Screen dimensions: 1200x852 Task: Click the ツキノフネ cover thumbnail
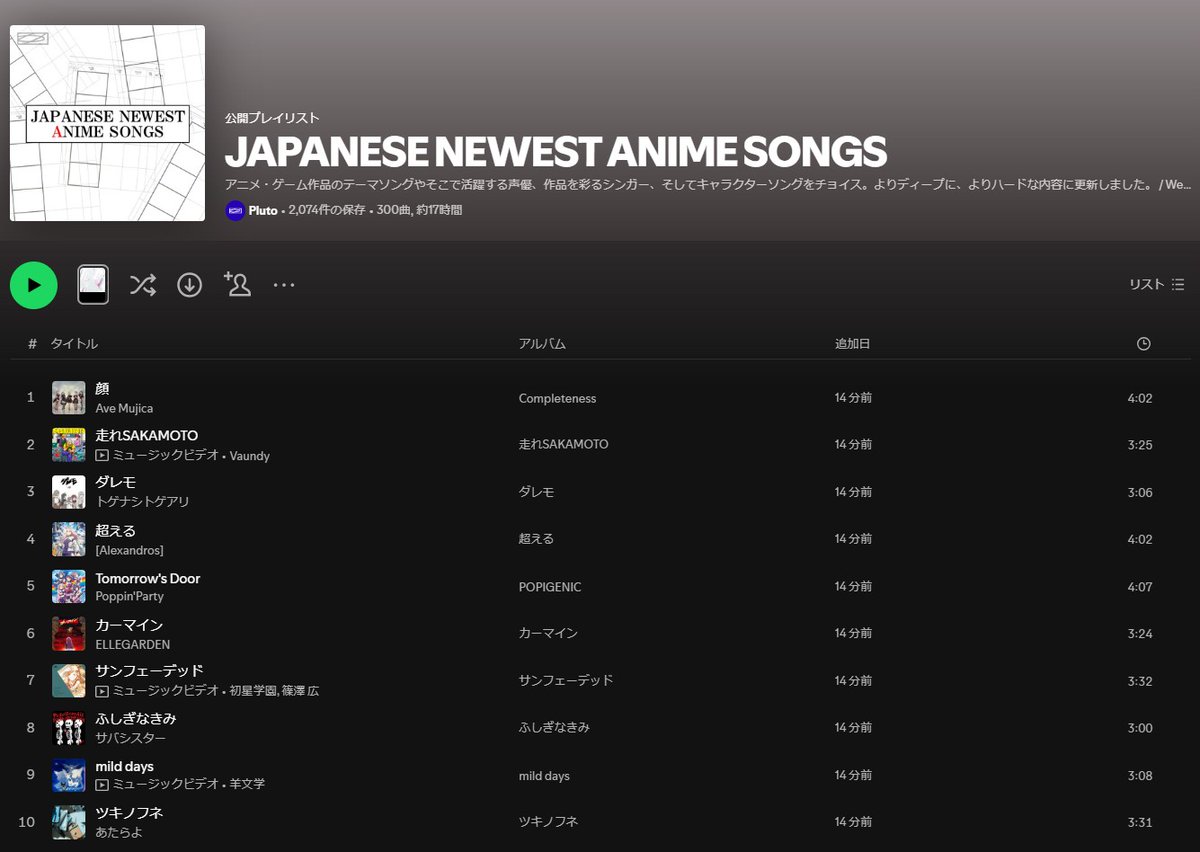(69, 822)
